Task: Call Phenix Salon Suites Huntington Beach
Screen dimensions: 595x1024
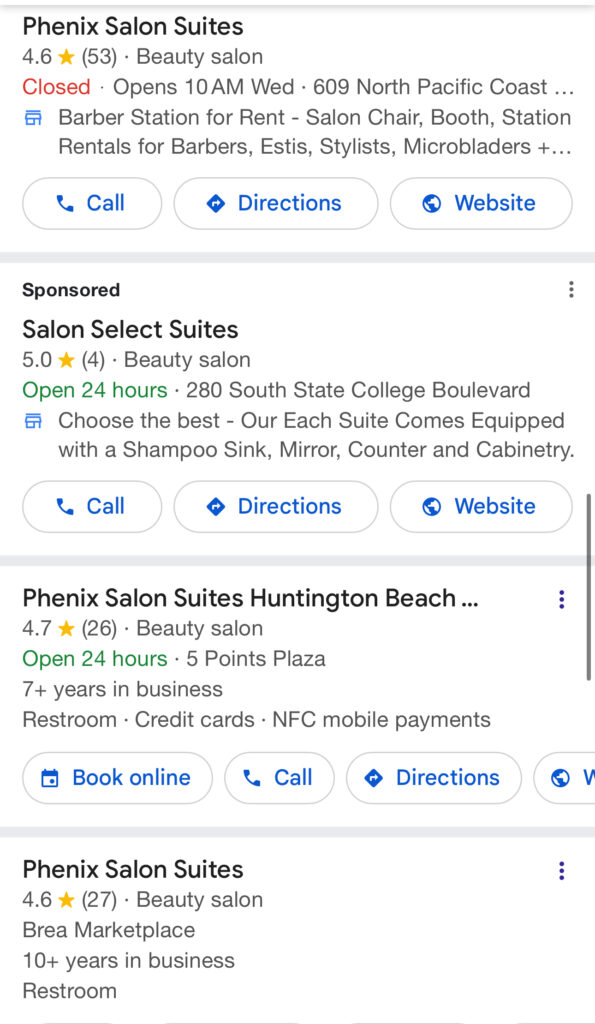Action: pos(280,778)
